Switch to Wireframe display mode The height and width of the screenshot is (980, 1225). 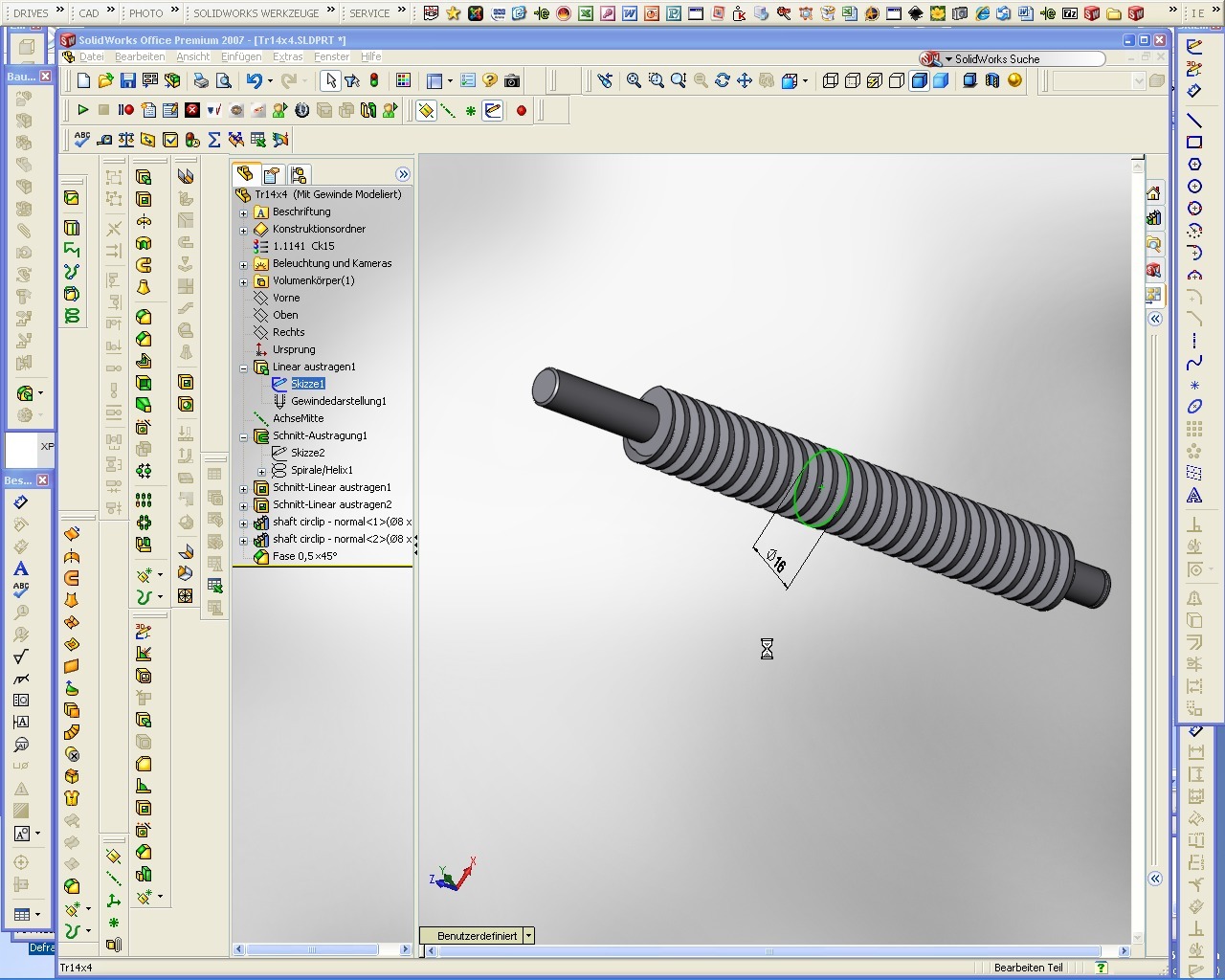[831, 81]
